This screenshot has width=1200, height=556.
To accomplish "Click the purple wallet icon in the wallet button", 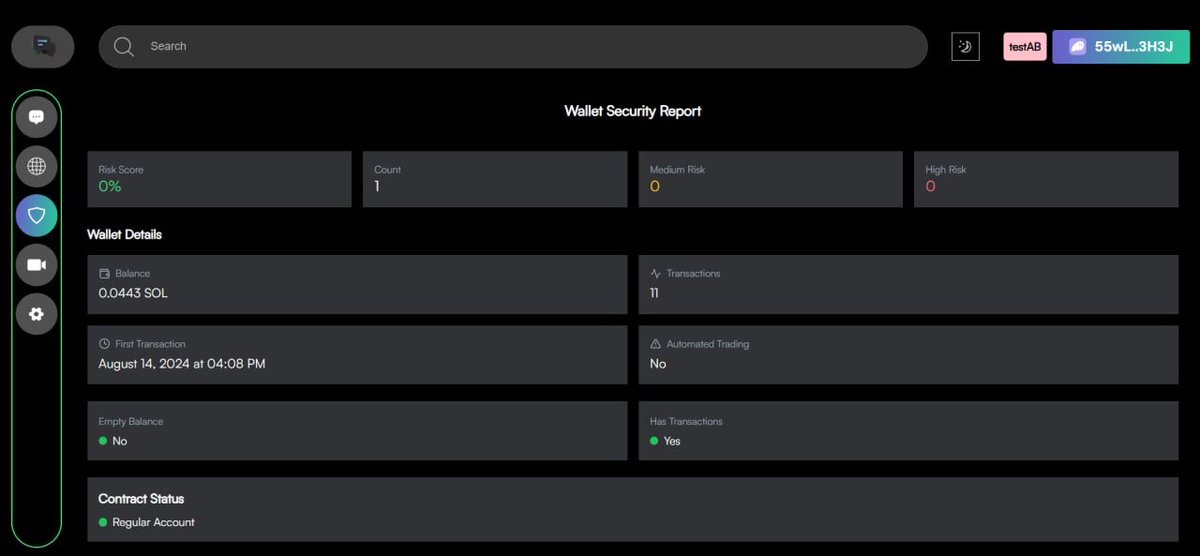I will point(1077,47).
